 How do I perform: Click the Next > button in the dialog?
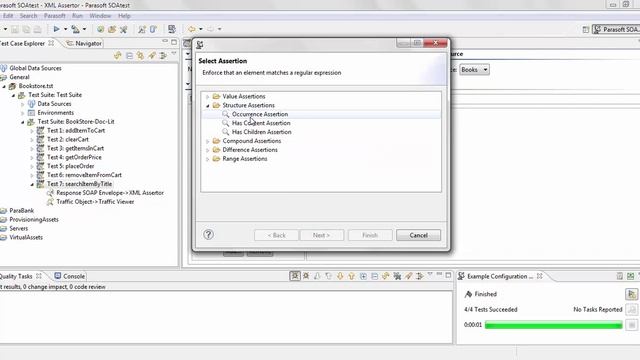click(321, 235)
